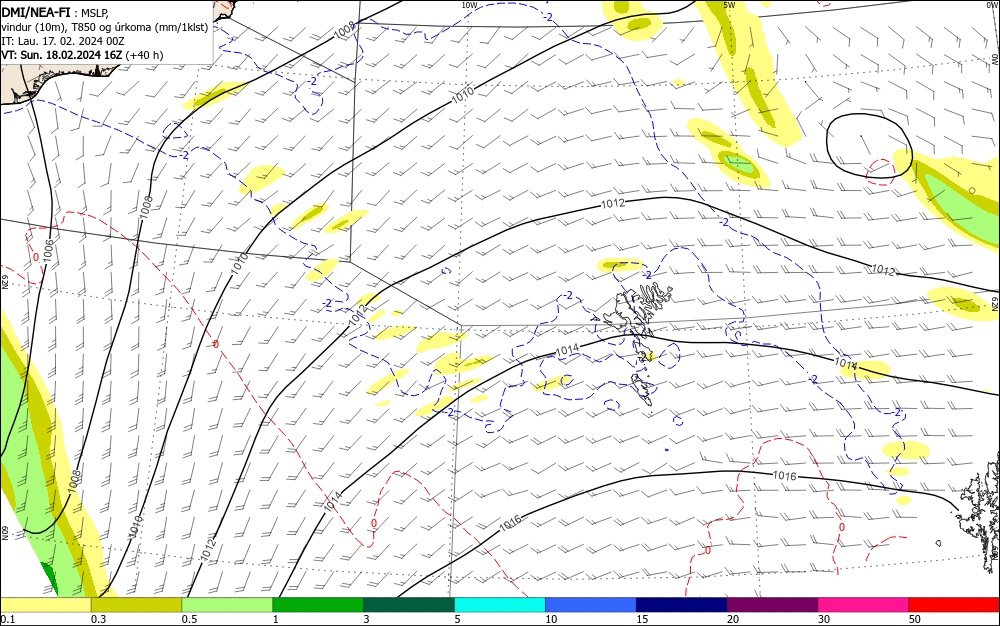The height and width of the screenshot is (626, 1000).
Task: Choose the navy 15–20 legend band
Action: 682,605
